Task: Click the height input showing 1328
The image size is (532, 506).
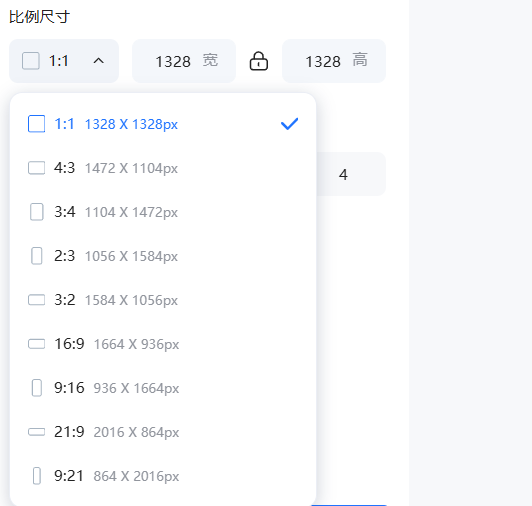Action: [x=334, y=61]
